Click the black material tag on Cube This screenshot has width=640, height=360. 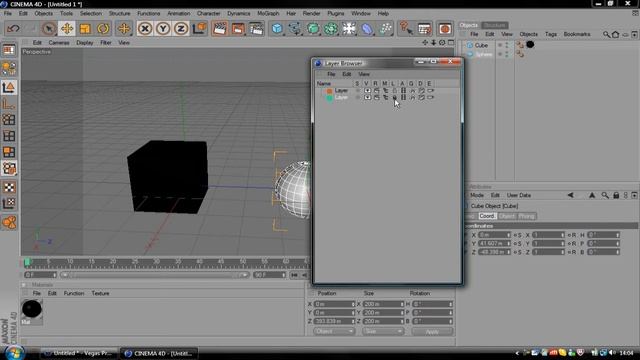530,44
